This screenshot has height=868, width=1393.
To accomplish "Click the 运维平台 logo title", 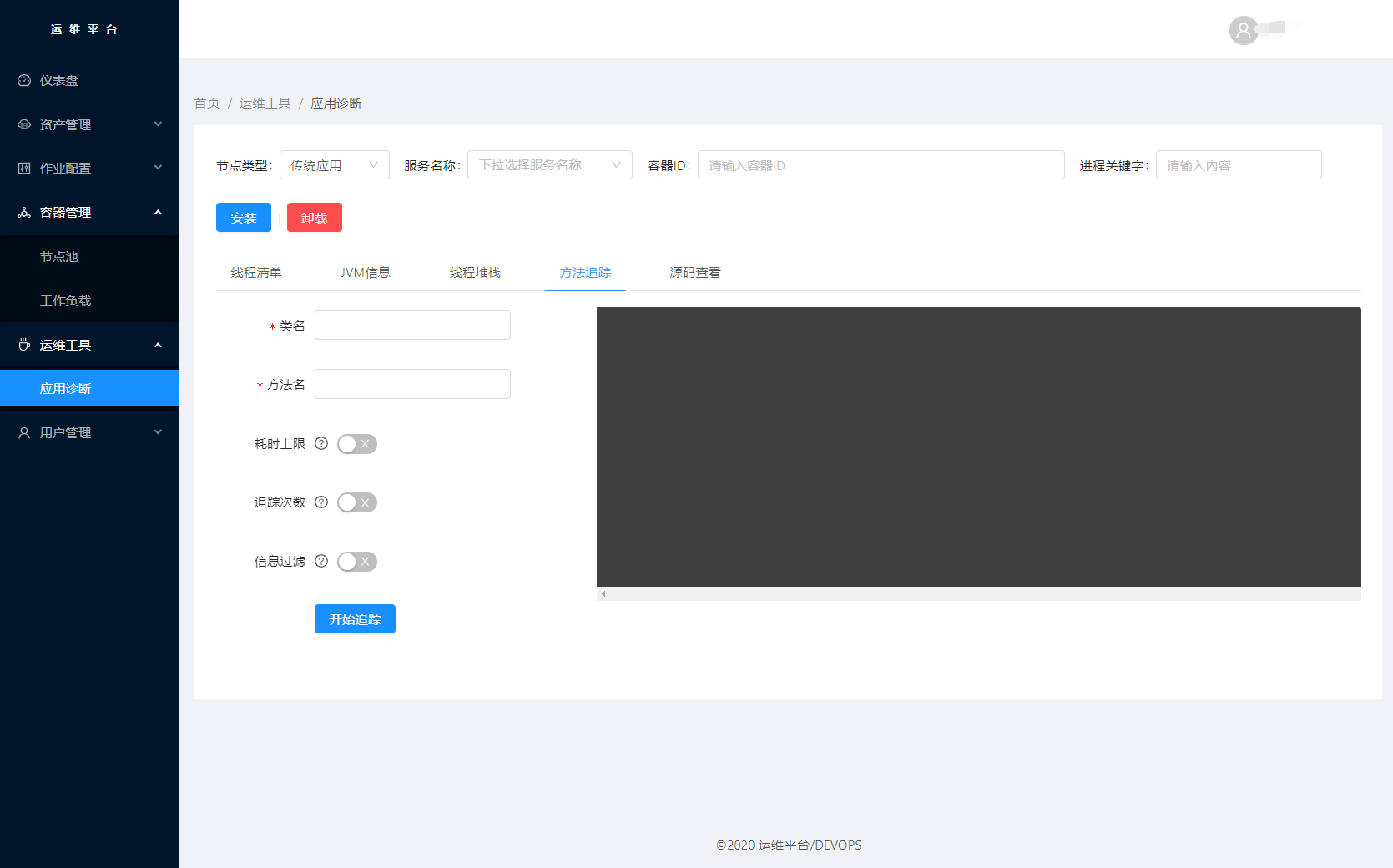I will click(84, 29).
